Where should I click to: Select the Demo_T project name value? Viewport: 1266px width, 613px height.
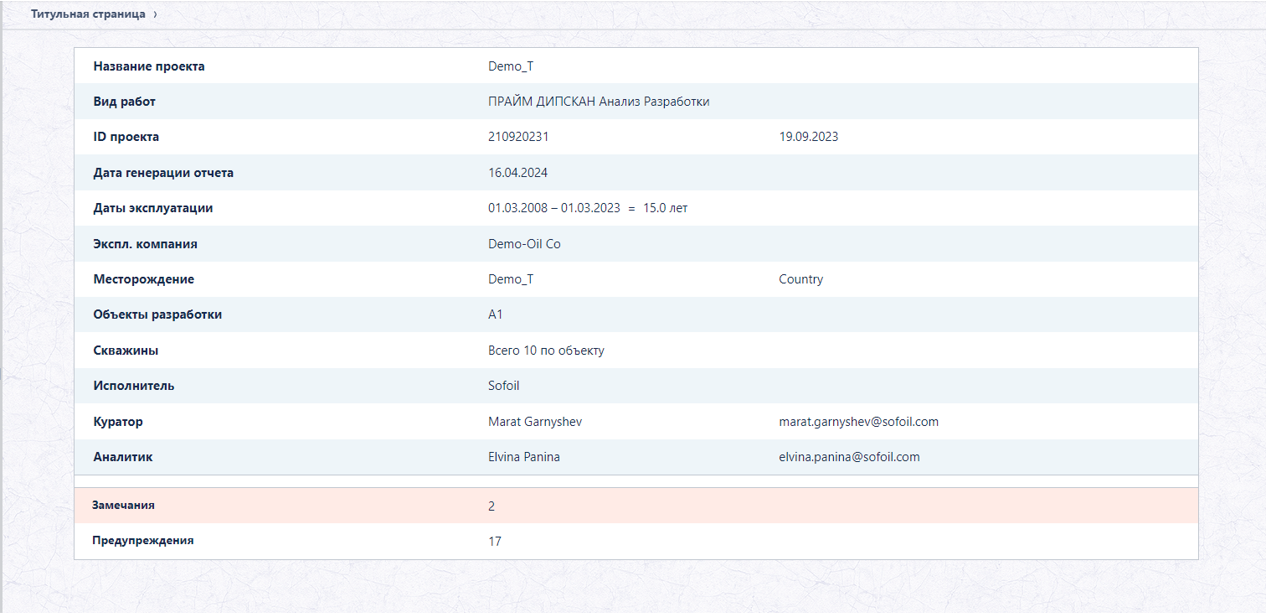(511, 66)
